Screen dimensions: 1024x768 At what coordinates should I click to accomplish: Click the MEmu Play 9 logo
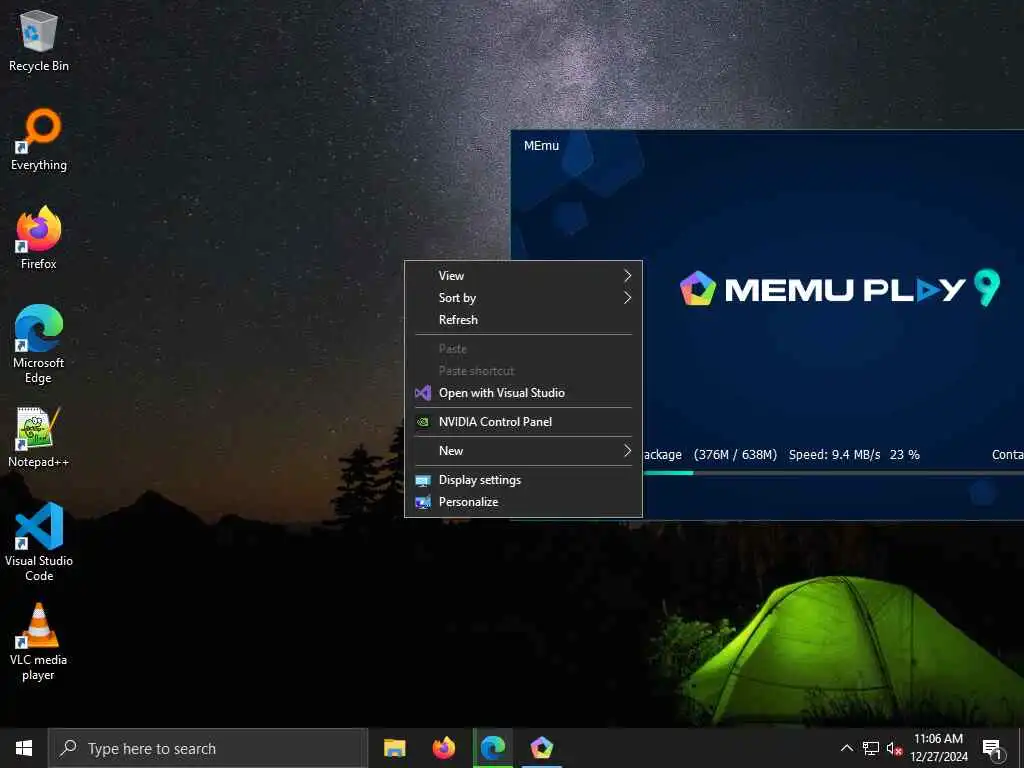click(839, 288)
